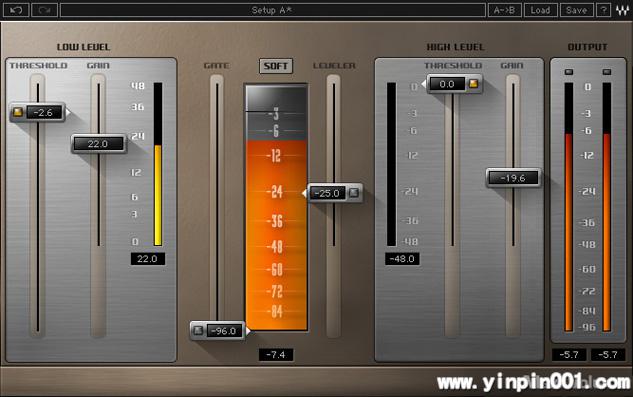Toggle the gate slider enable button
Viewport: 633px width, 397px height.
pyautogui.click(x=198, y=330)
